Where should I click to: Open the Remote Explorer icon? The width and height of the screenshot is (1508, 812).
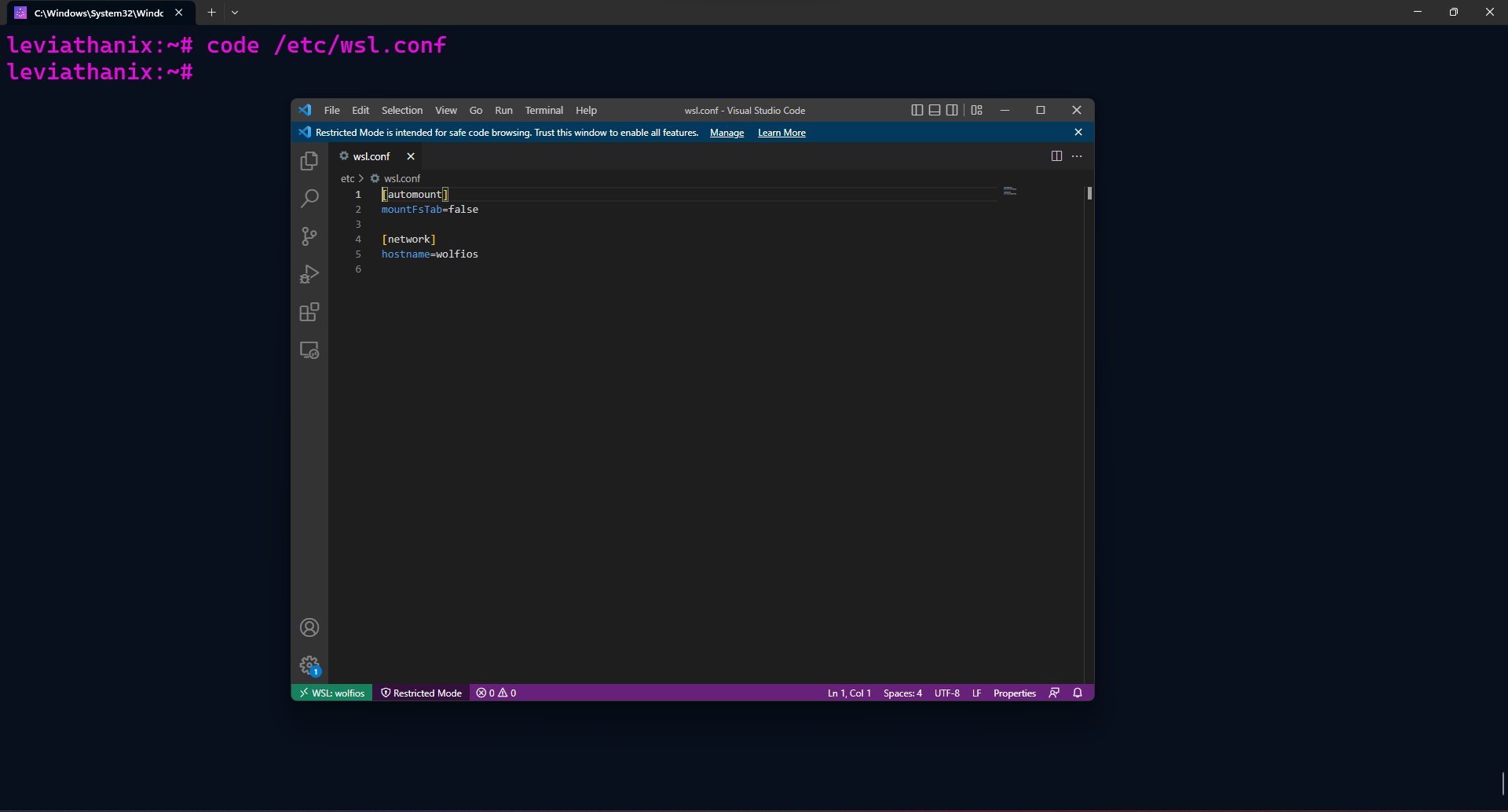309,350
